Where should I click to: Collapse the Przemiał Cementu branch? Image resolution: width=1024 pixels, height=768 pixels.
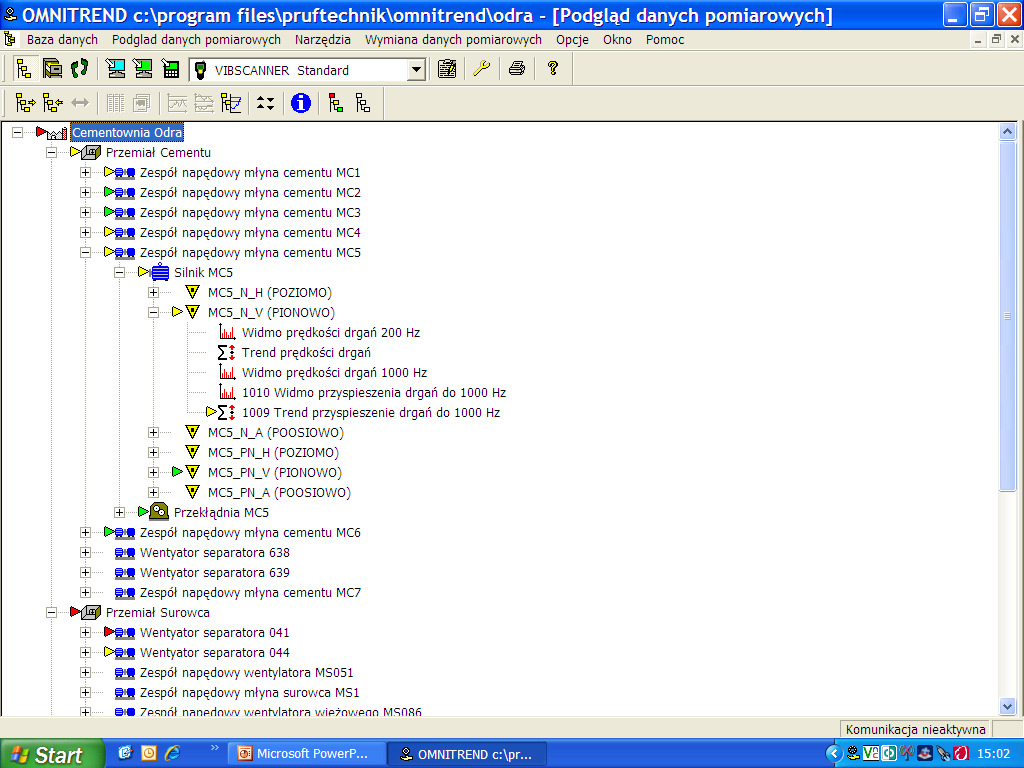[x=52, y=153]
